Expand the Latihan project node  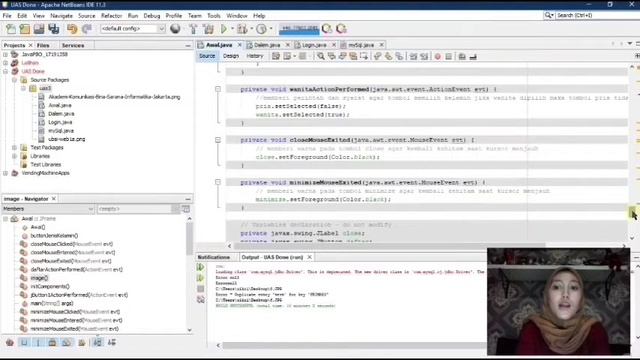[x=6, y=63]
